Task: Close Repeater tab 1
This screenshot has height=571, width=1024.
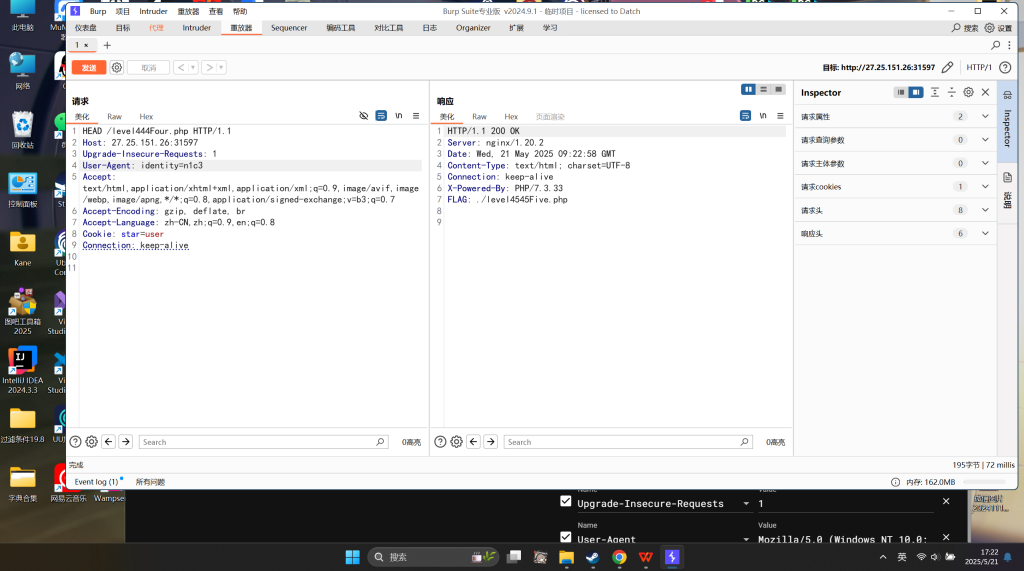Action: click(86, 45)
